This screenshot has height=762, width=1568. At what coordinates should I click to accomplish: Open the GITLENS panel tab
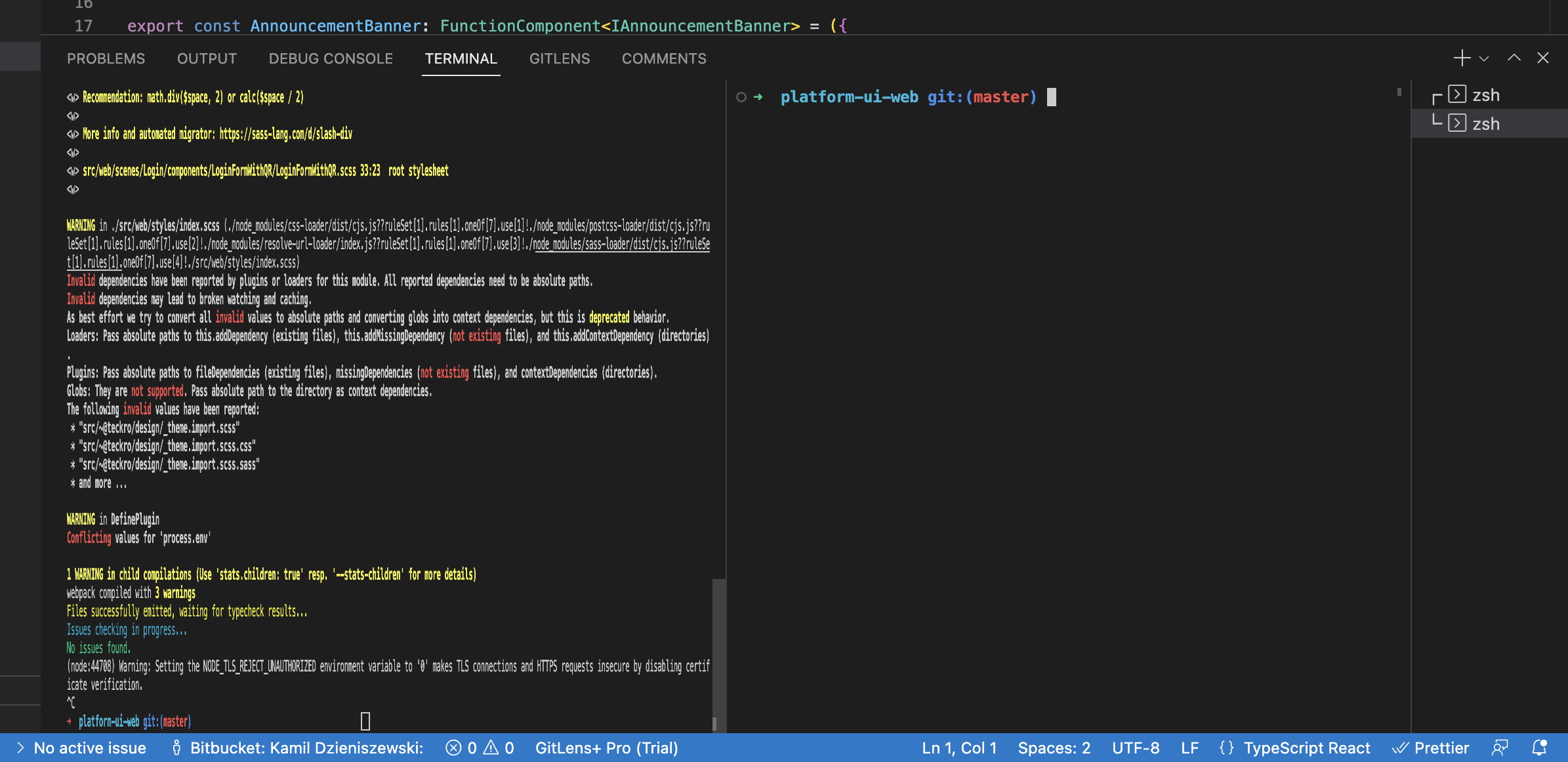(x=559, y=58)
